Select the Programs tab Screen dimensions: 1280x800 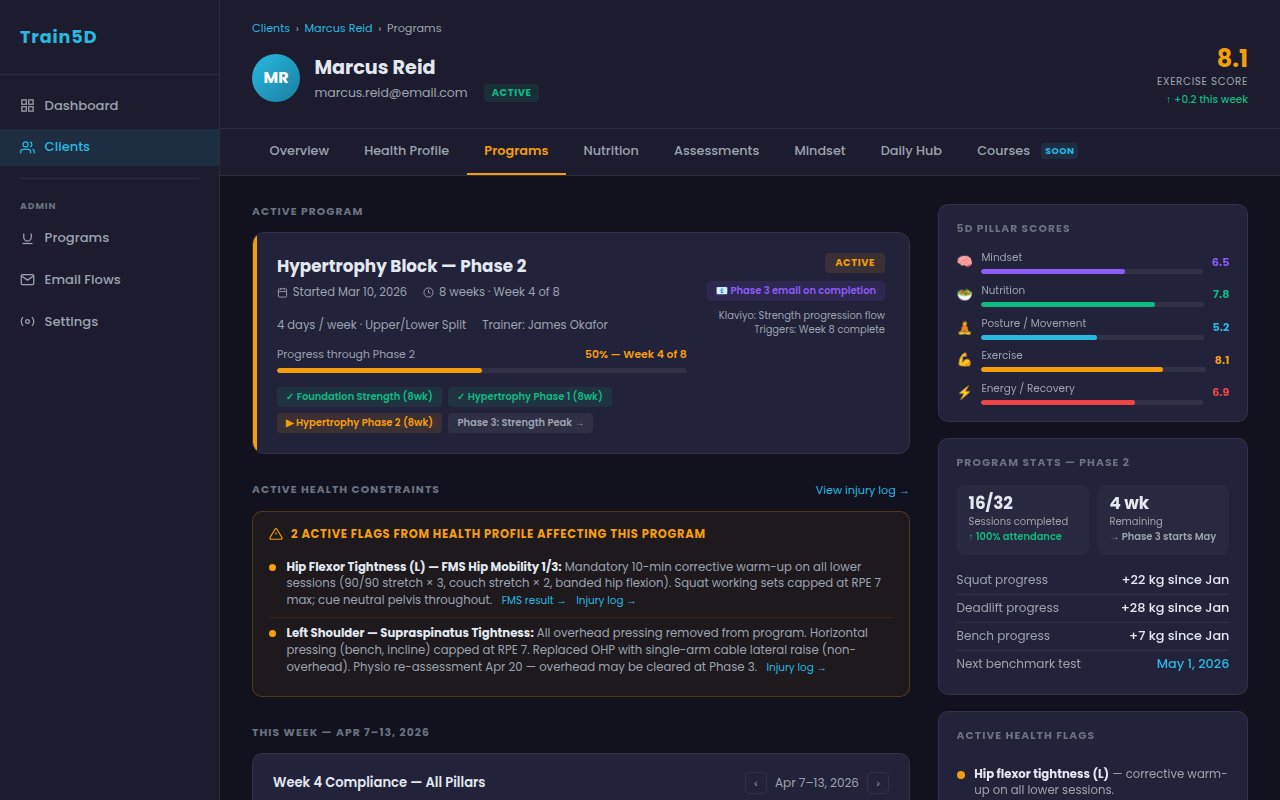click(x=516, y=151)
